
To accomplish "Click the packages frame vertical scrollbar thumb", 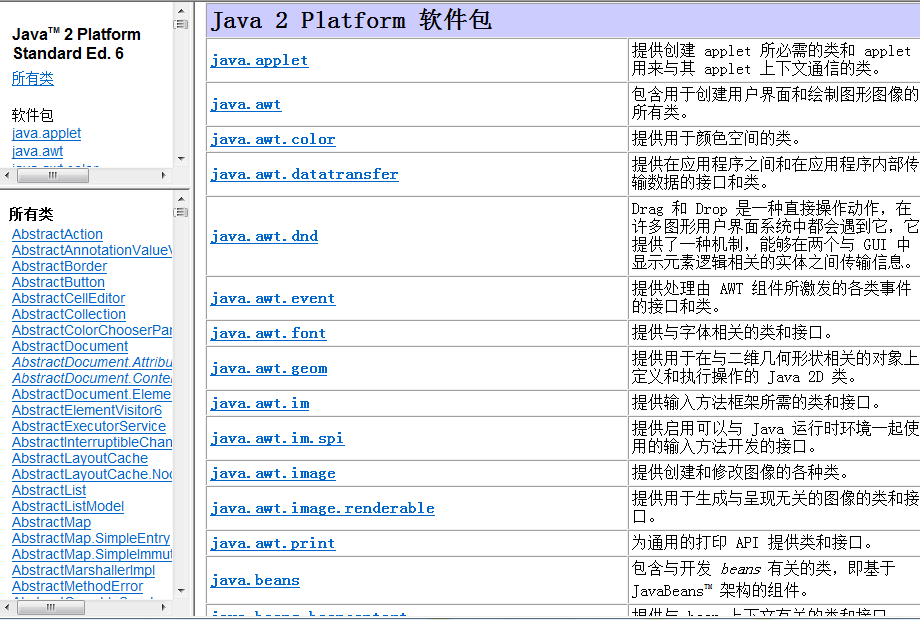I will [181, 24].
